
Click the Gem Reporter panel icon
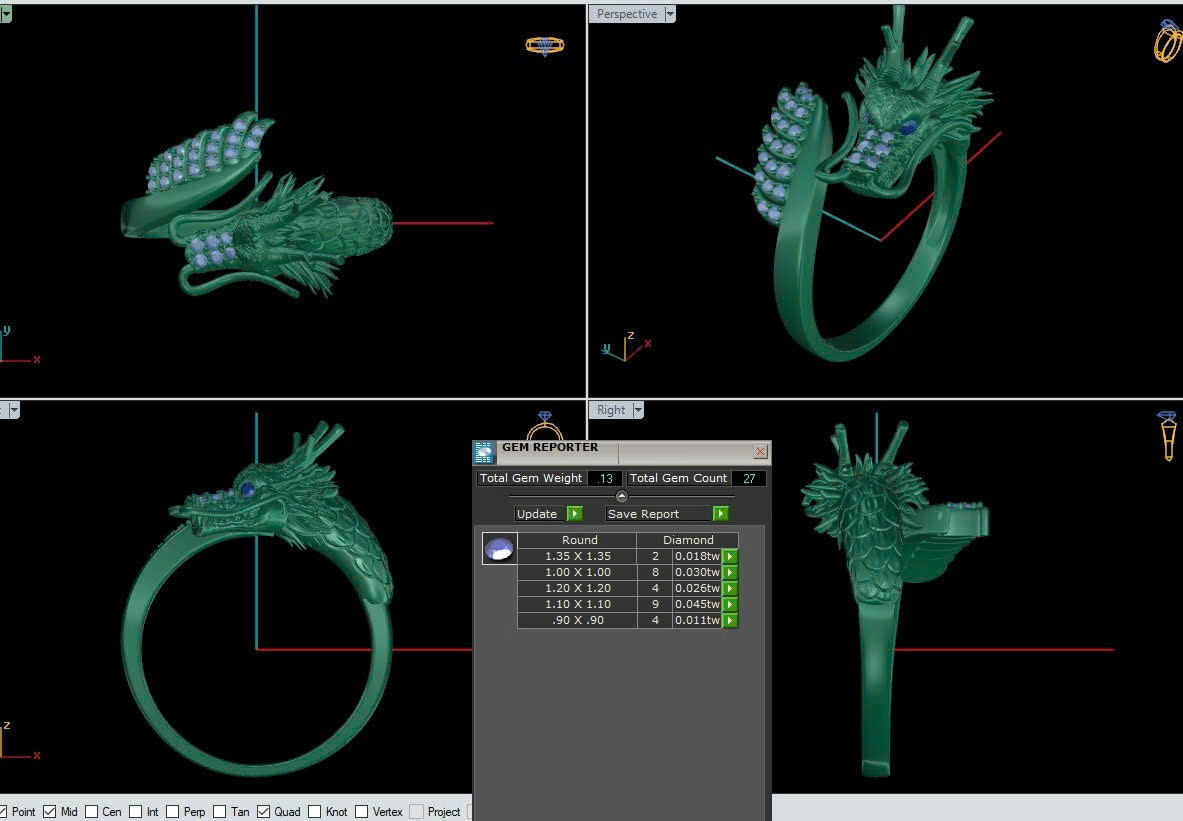coord(484,452)
